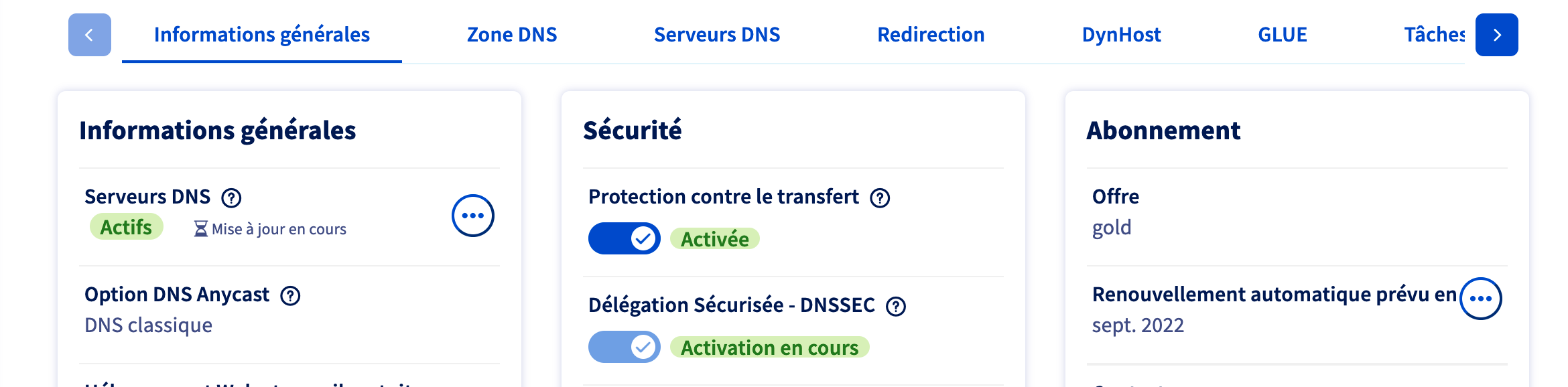Select the Informations générales tab
The width and height of the screenshot is (1568, 387).
(x=262, y=35)
